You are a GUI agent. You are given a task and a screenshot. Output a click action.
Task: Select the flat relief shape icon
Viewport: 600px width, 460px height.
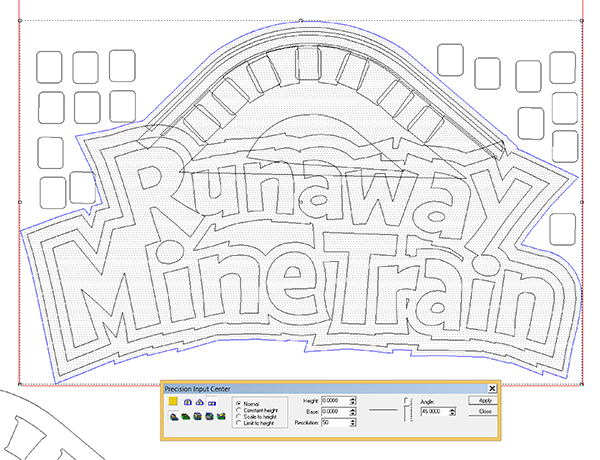point(212,403)
